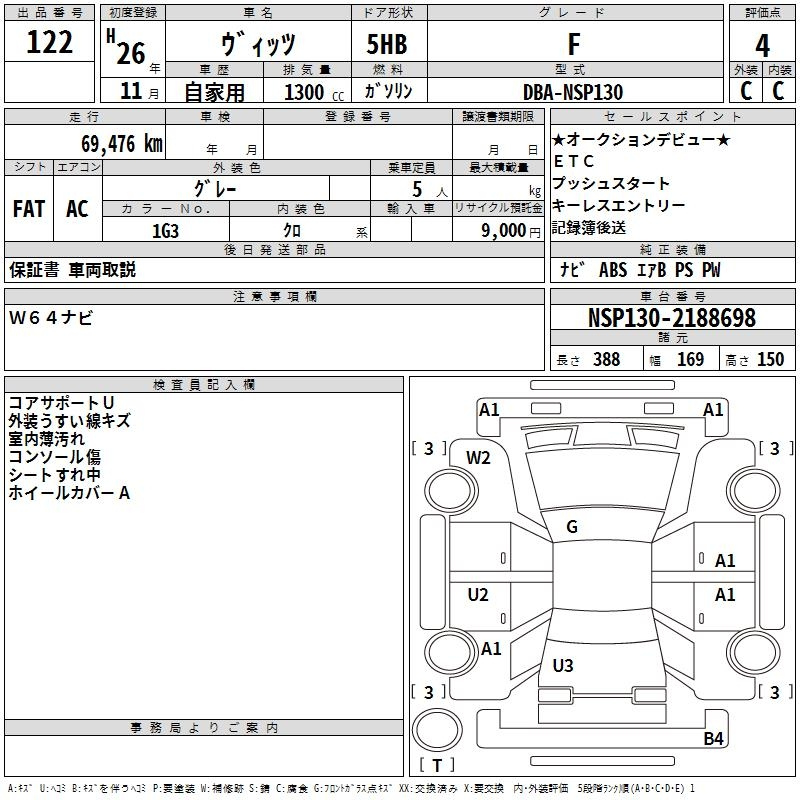Select the mileage value 69,476 km
This screenshot has height=800, width=800.
click(117, 143)
